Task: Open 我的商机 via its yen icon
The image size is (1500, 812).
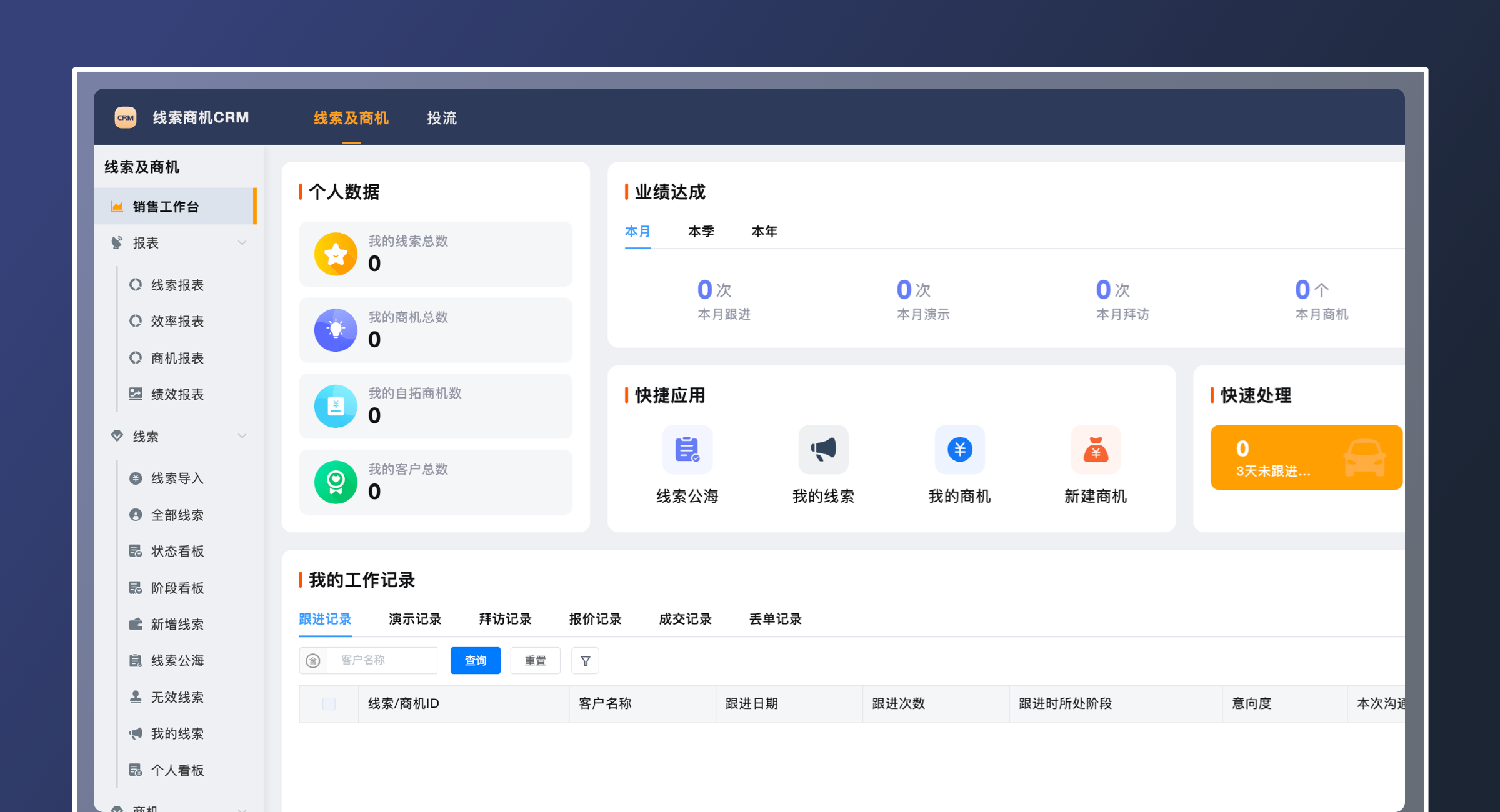Action: click(x=959, y=450)
